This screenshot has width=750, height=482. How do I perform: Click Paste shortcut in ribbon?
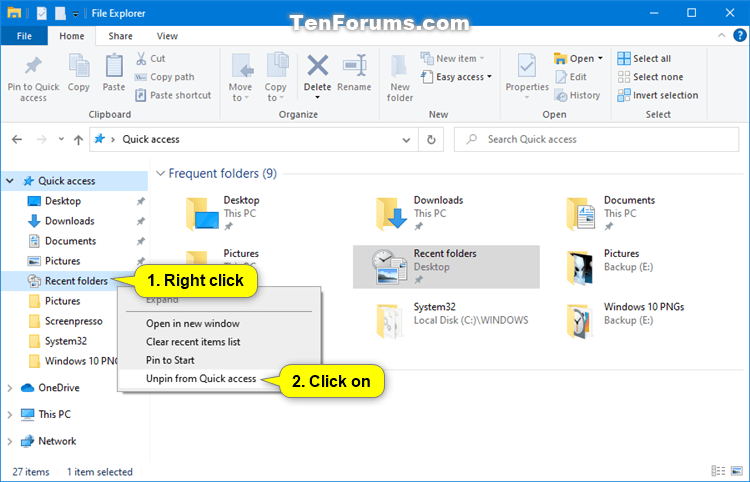click(173, 95)
